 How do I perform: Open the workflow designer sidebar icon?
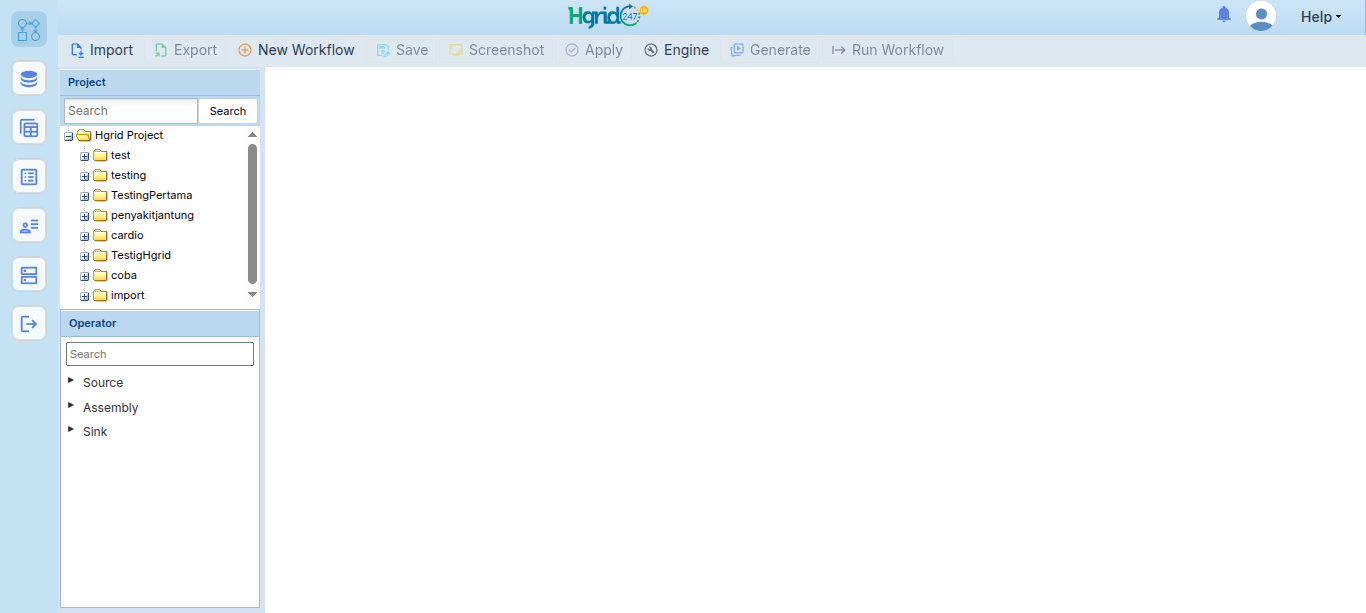pyautogui.click(x=29, y=30)
